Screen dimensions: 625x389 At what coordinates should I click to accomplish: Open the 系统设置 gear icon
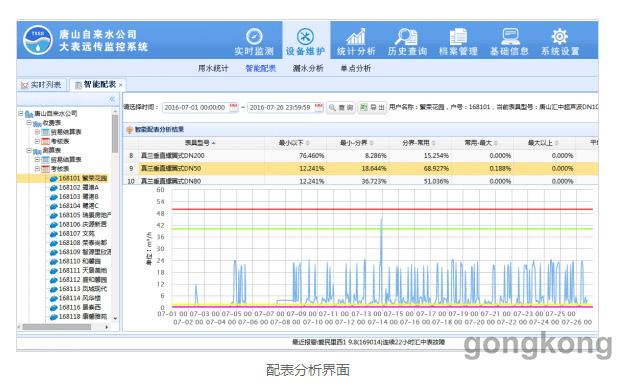point(560,36)
